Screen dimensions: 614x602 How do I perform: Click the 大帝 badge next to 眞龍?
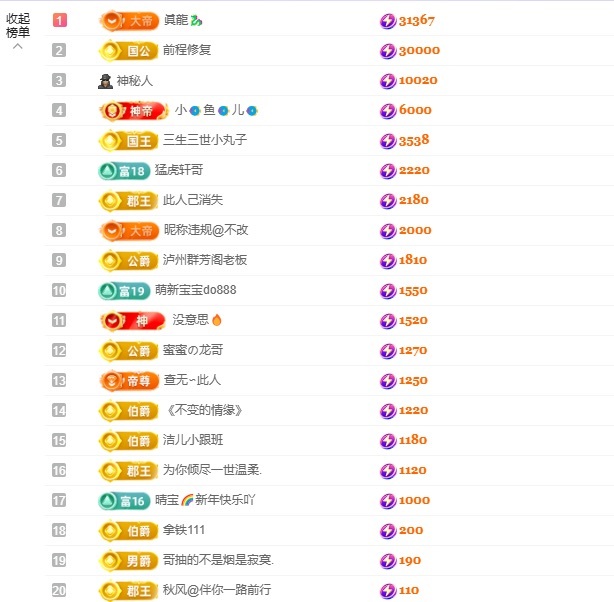129,20
